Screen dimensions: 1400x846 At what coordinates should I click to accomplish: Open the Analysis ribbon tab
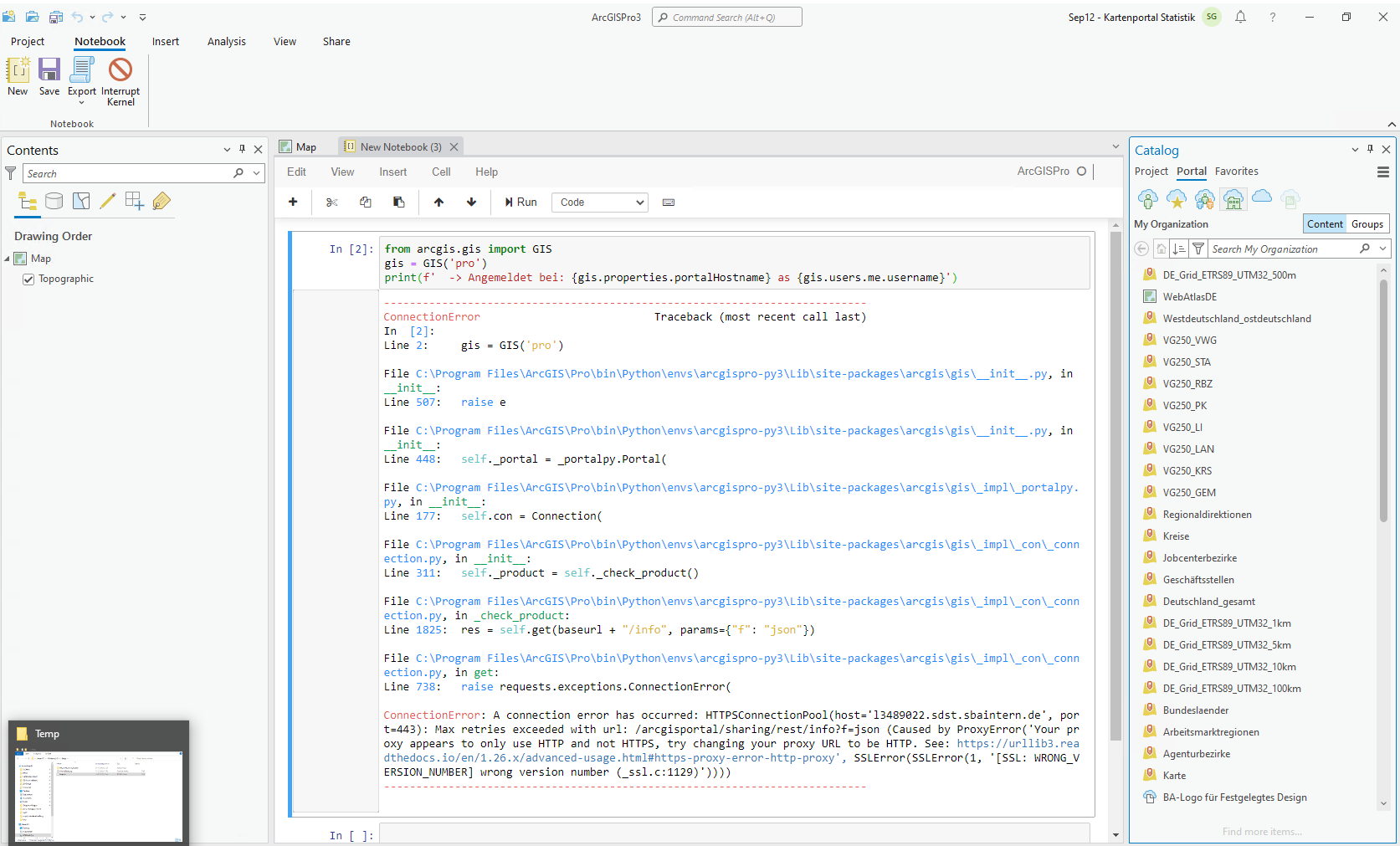pos(226,41)
